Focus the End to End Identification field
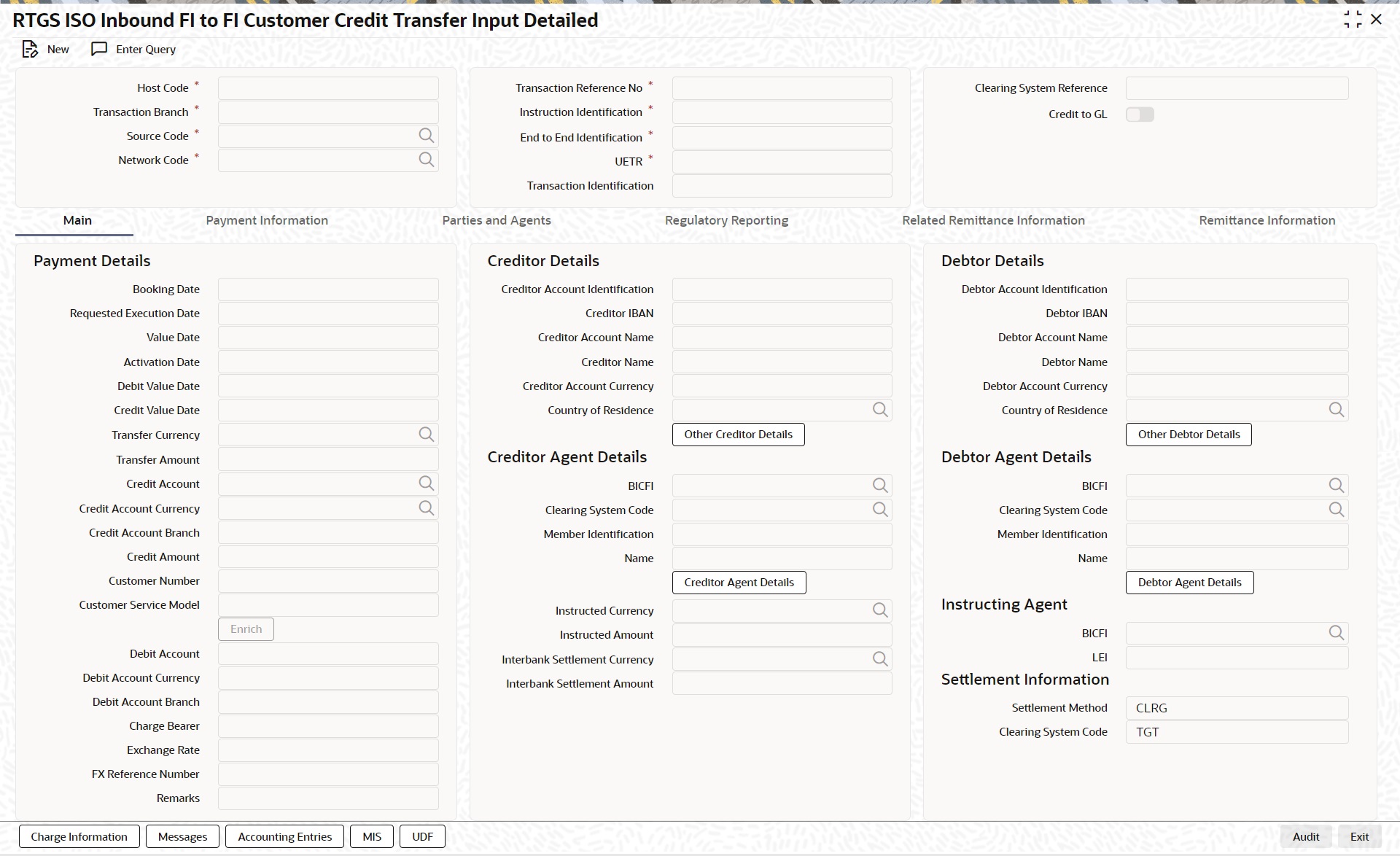 click(782, 138)
